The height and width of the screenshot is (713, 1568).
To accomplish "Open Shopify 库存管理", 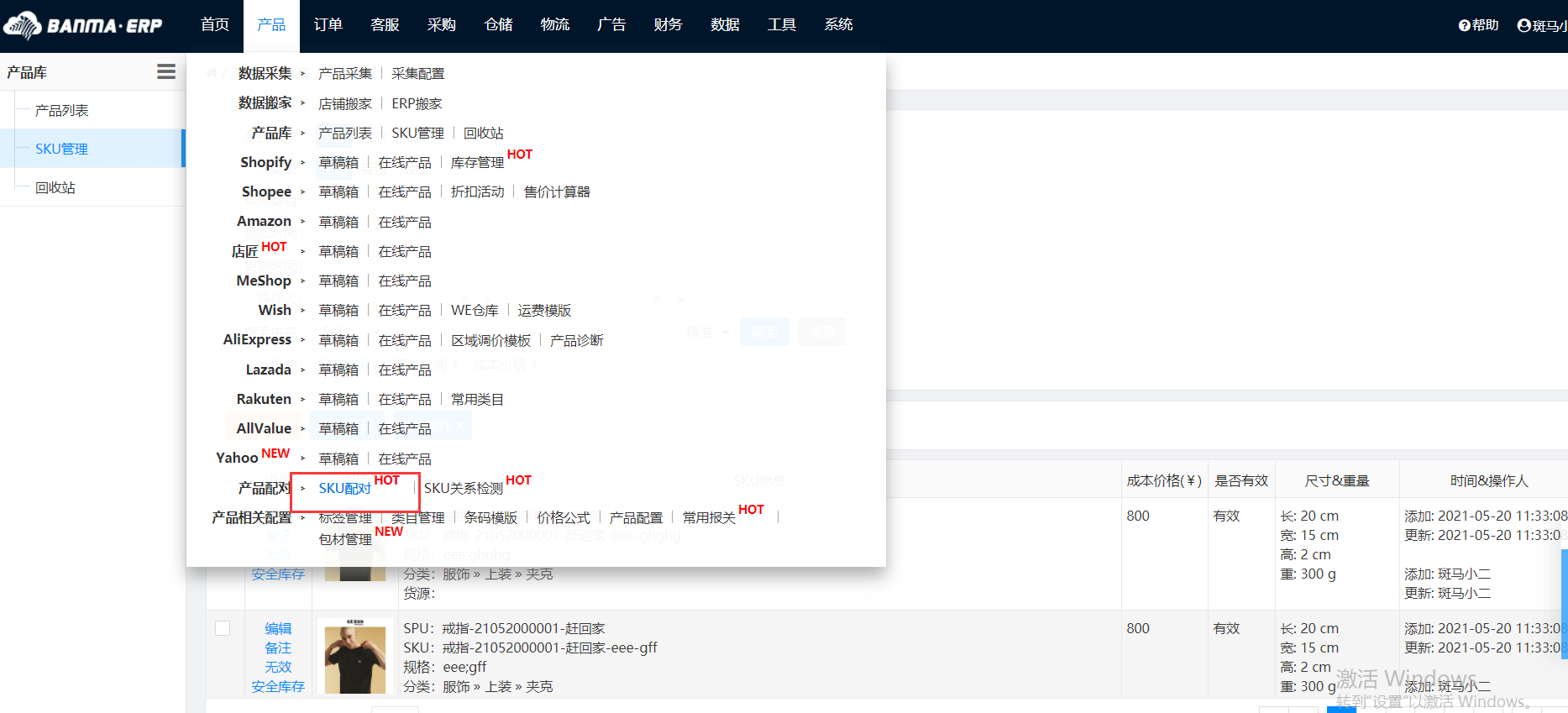I will click(x=478, y=162).
